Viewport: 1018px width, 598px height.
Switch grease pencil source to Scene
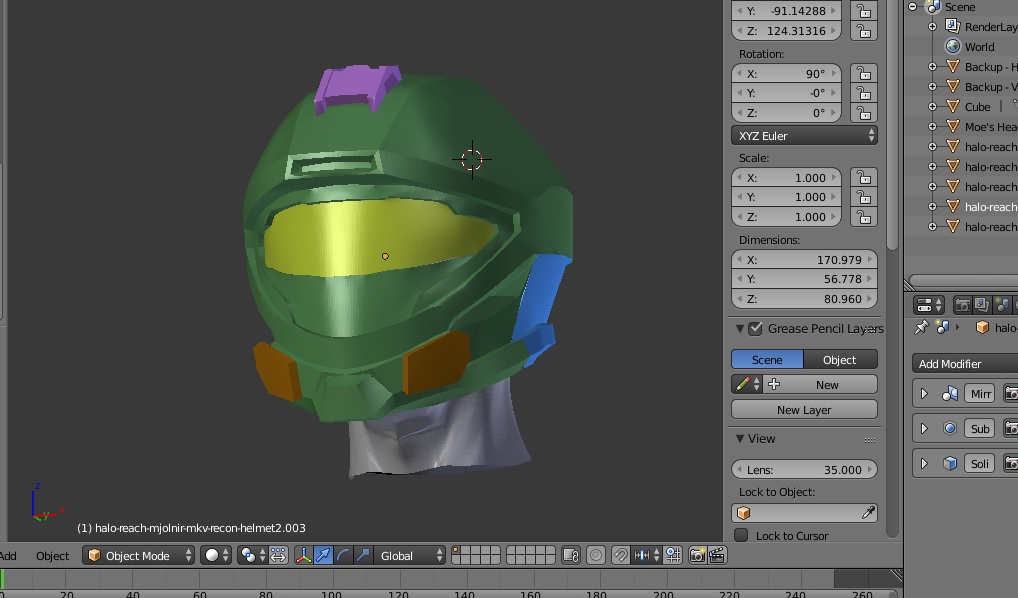pos(767,360)
